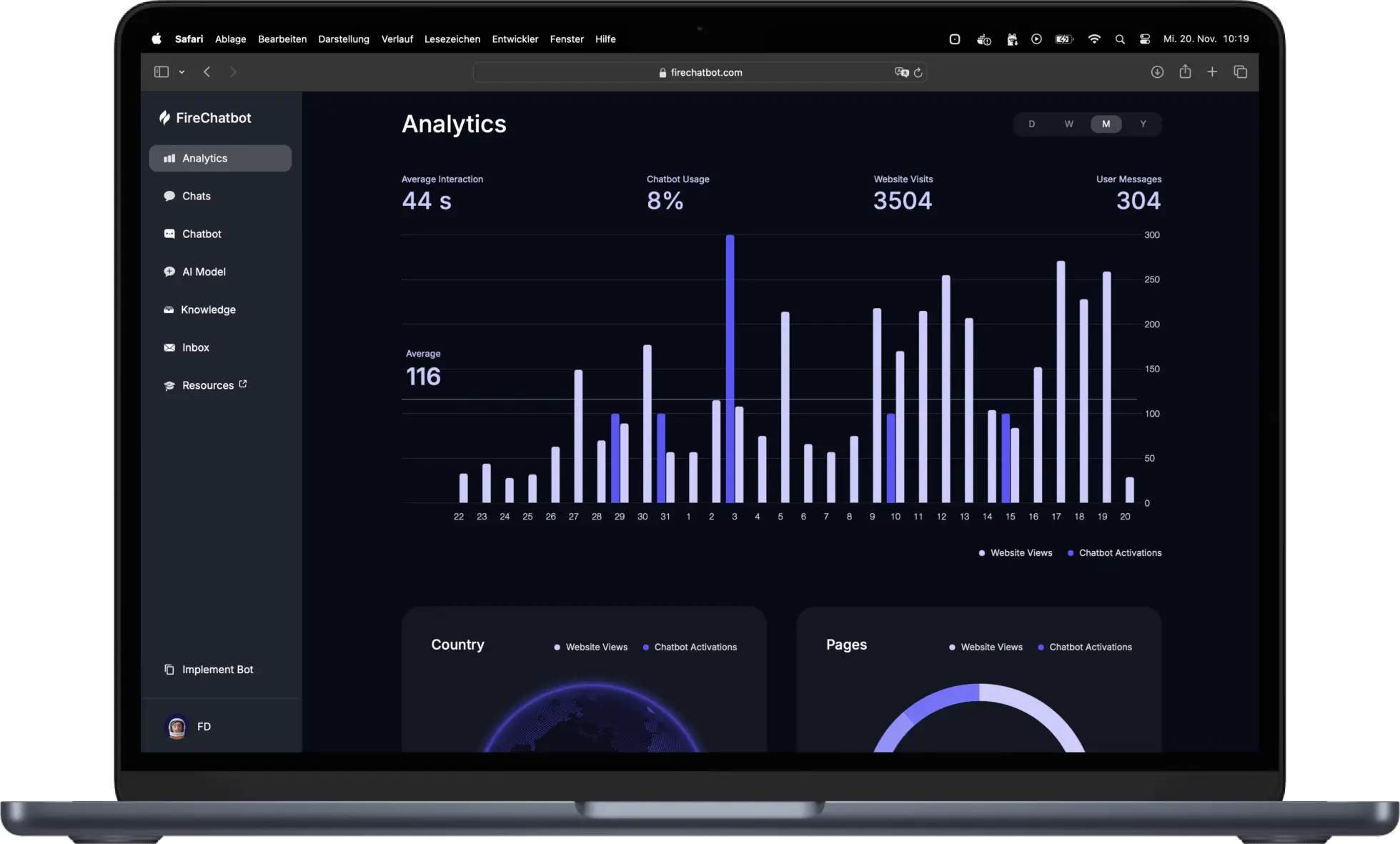Open the Lesezeichen menu
The image size is (1400, 844).
[452, 39]
